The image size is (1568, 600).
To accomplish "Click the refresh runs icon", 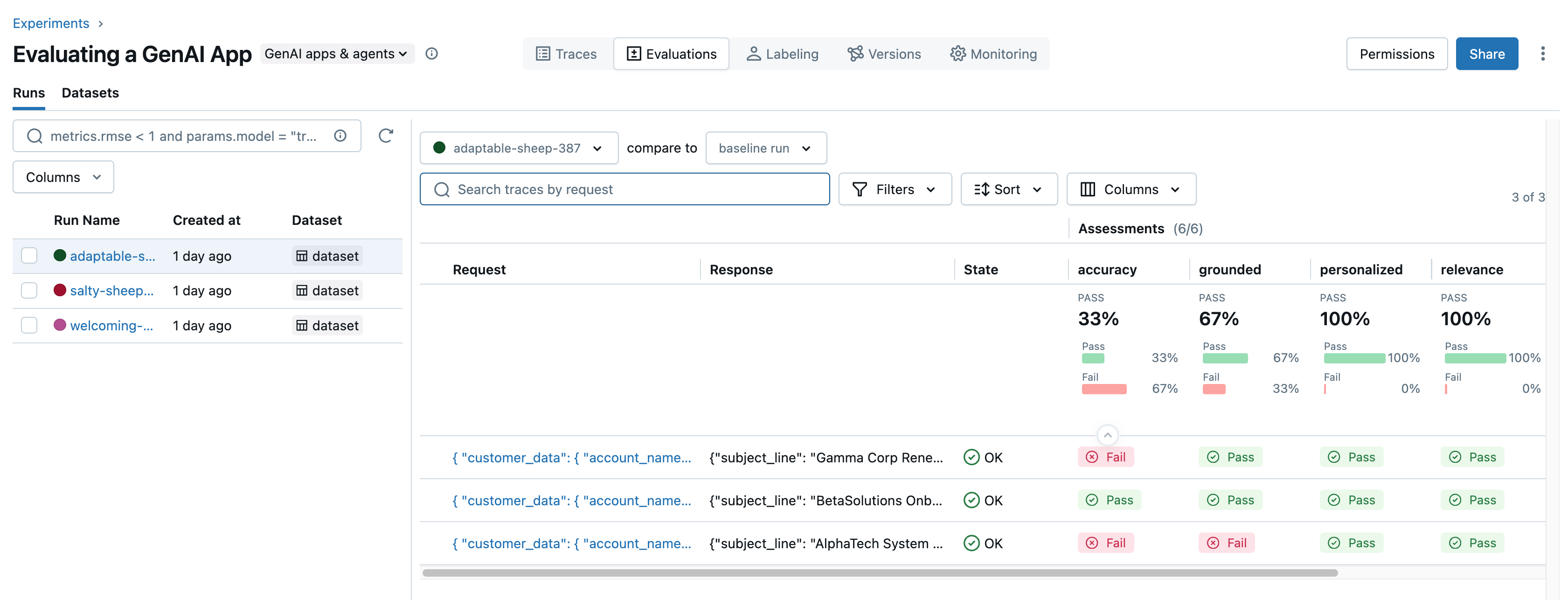I will click(x=385, y=135).
